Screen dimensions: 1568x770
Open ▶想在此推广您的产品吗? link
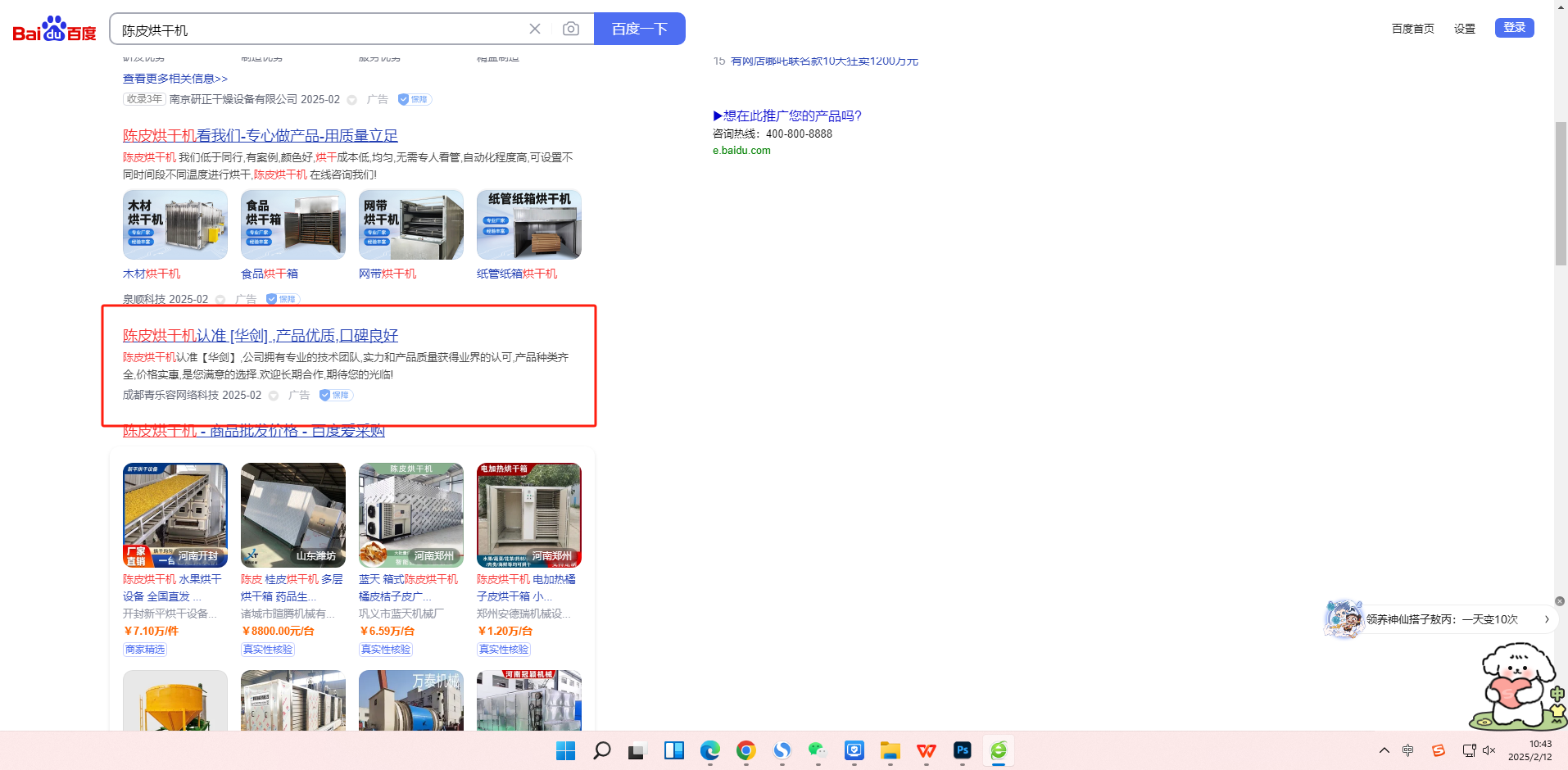point(787,116)
